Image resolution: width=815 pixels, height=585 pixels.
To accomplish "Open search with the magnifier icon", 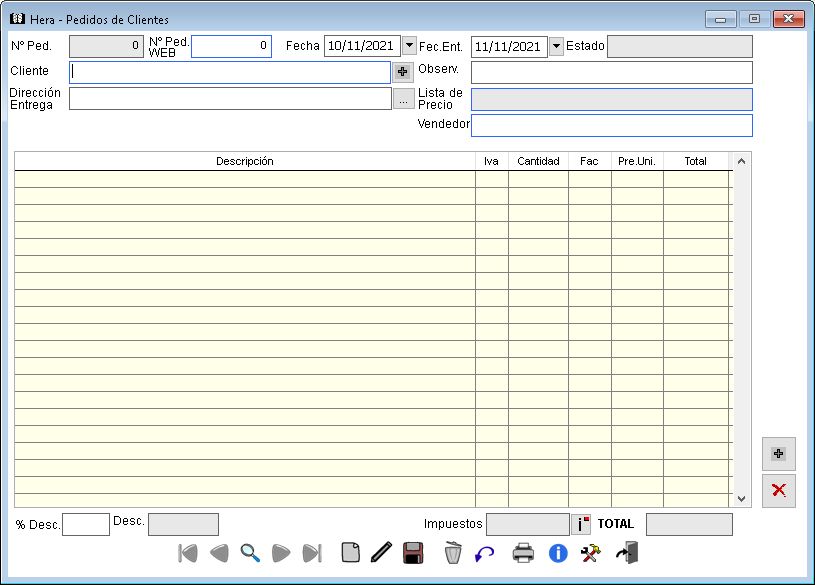I will (x=250, y=553).
